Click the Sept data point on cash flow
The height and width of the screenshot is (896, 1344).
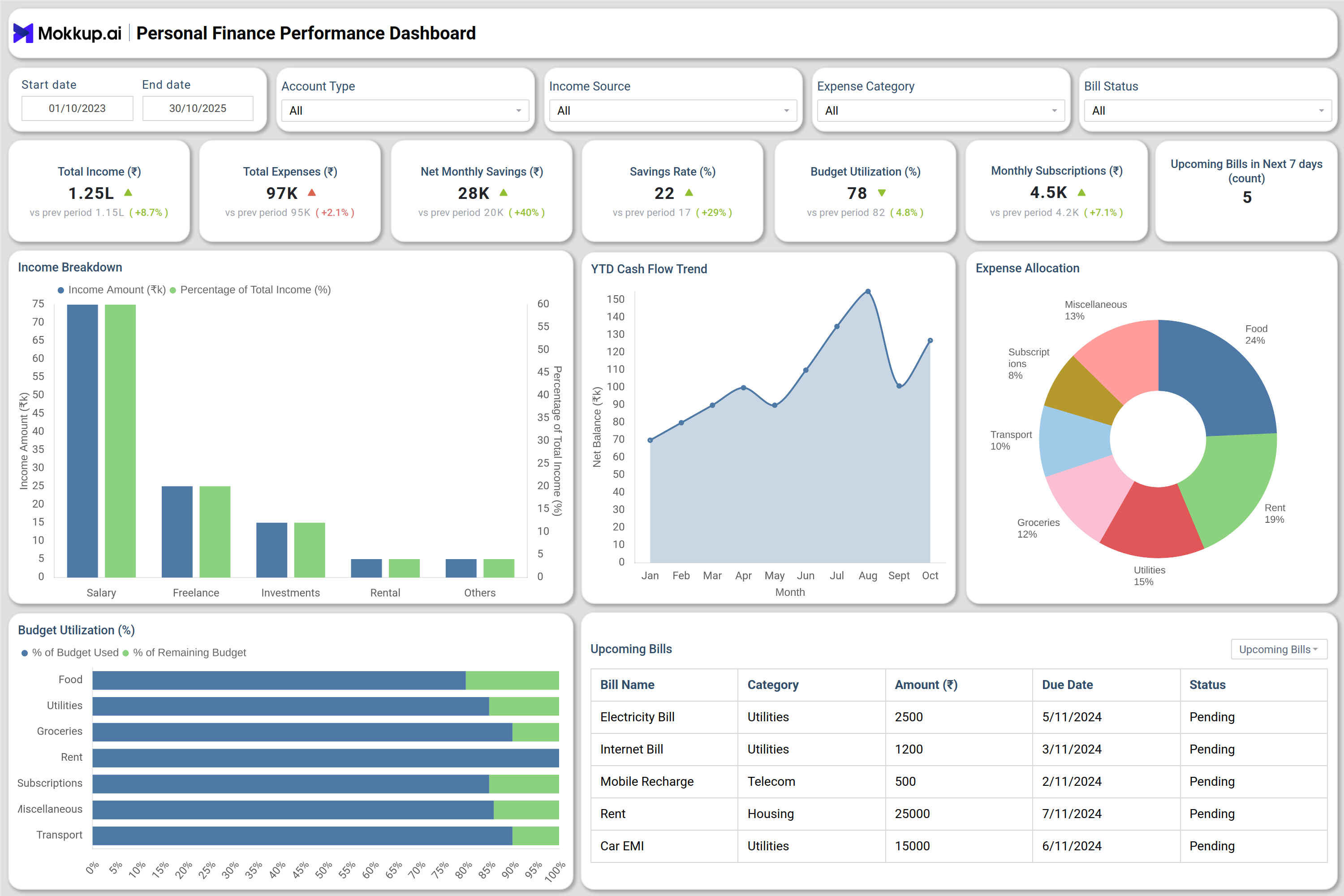point(899,386)
